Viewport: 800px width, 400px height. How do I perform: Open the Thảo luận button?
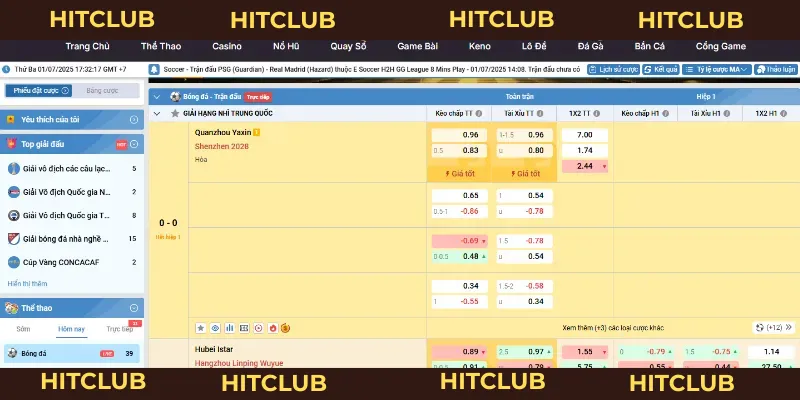tap(776, 69)
